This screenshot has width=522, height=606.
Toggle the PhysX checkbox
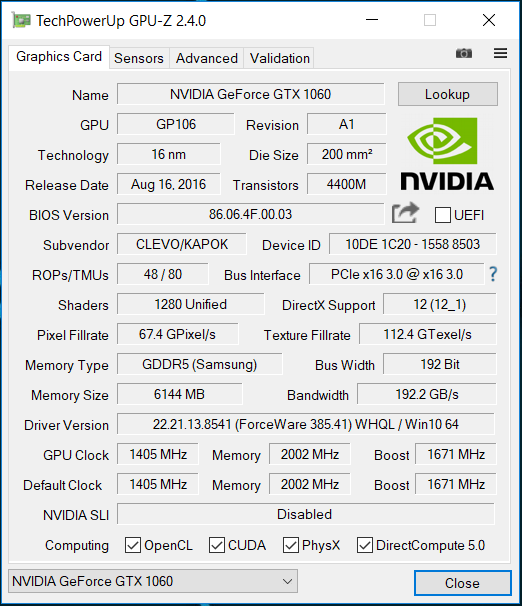tap(291, 545)
